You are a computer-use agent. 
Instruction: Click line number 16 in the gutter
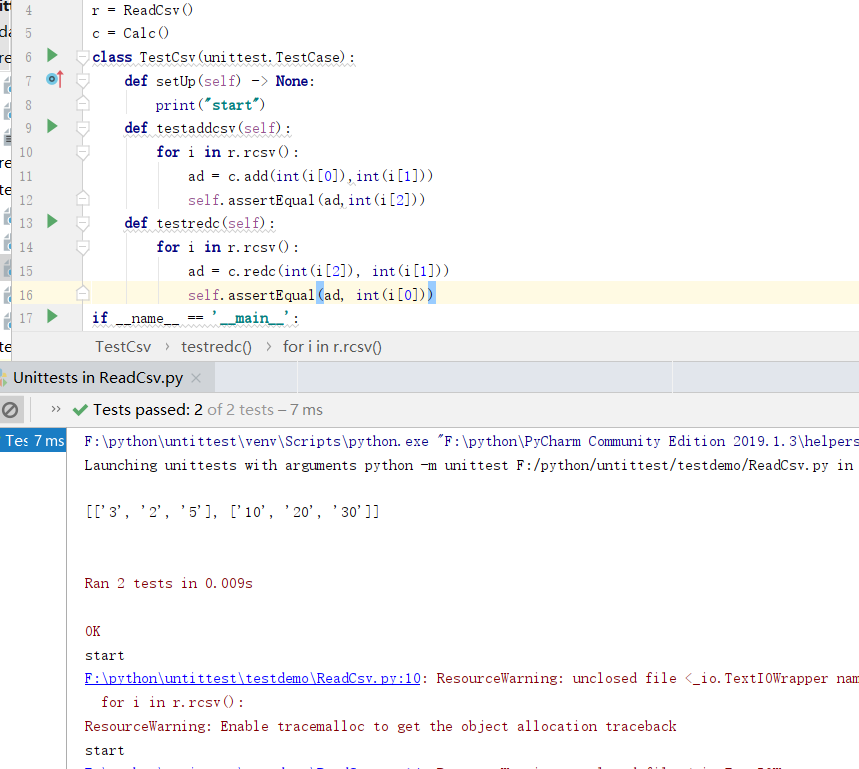click(26, 295)
